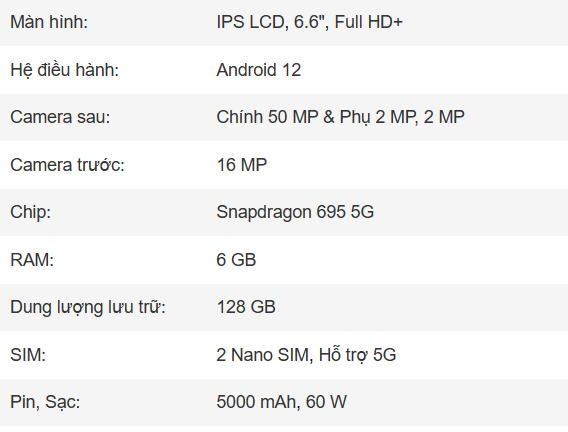The width and height of the screenshot is (568, 432).
Task: Click the 'Màn hình:' label
Action: click(x=49, y=22)
